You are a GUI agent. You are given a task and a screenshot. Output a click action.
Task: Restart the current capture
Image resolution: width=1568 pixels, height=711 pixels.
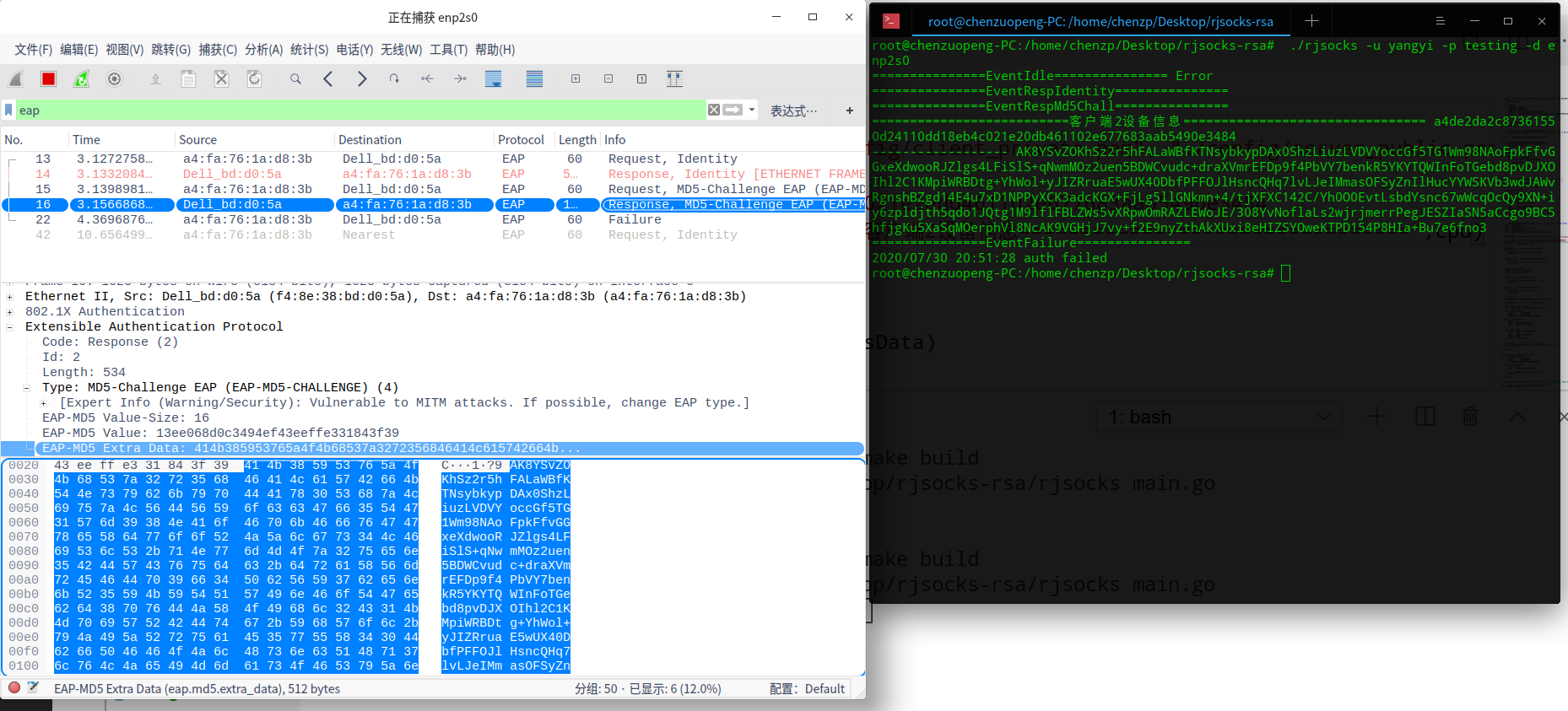82,79
